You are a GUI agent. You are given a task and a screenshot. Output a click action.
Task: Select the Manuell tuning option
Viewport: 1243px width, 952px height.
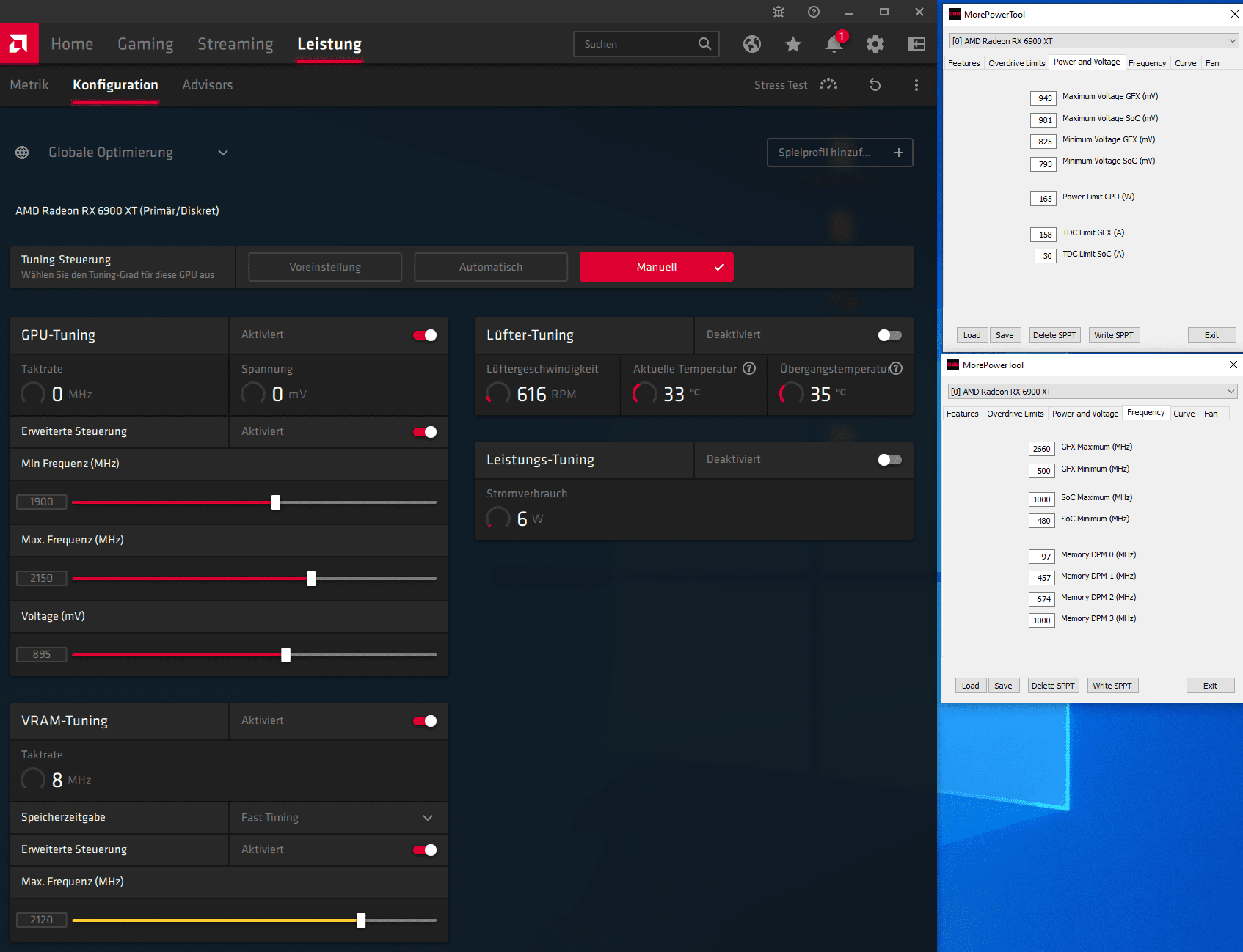pyautogui.click(x=657, y=267)
